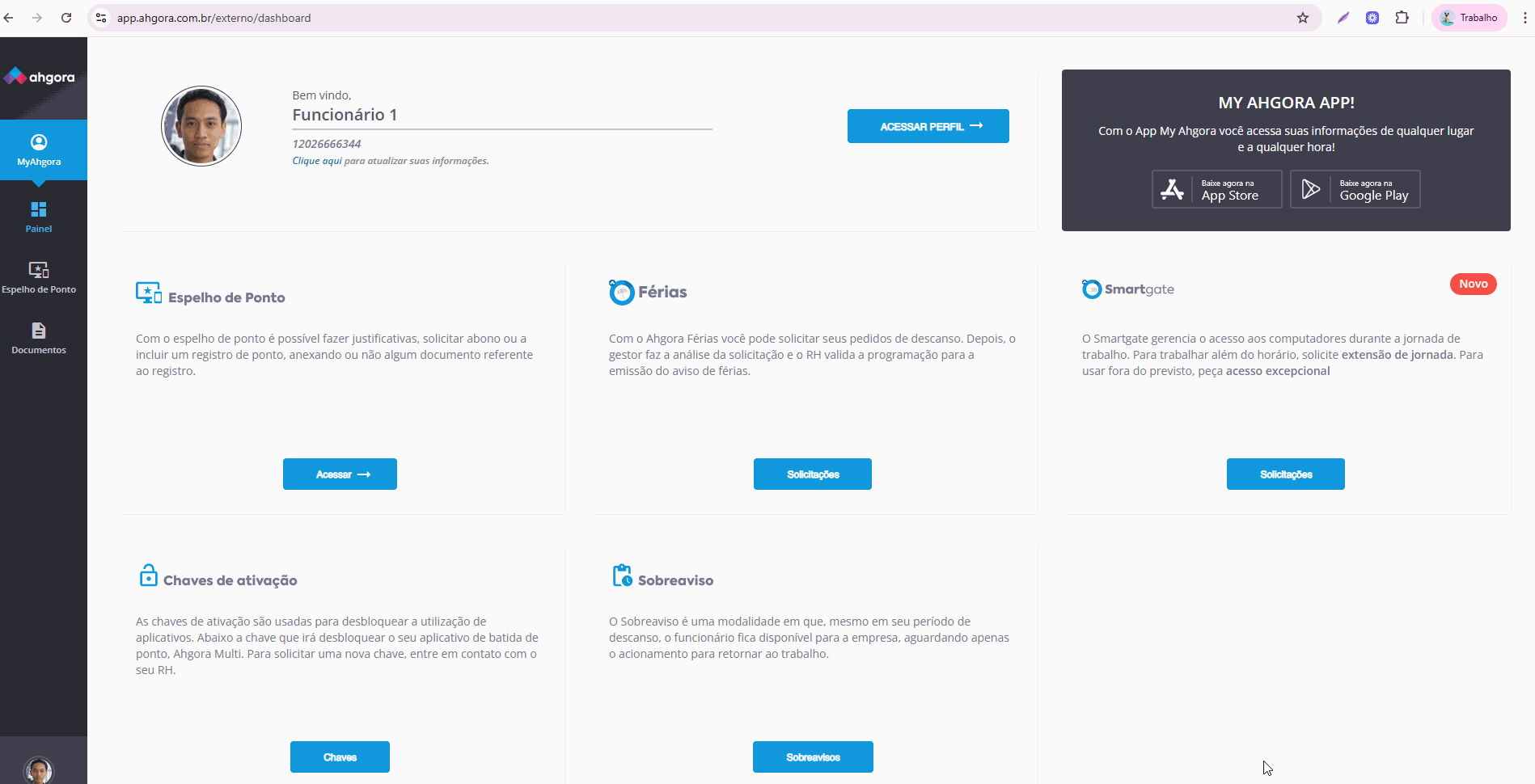Click the Funcionário 1 name text
This screenshot has height=784, width=1535.
tap(345, 115)
